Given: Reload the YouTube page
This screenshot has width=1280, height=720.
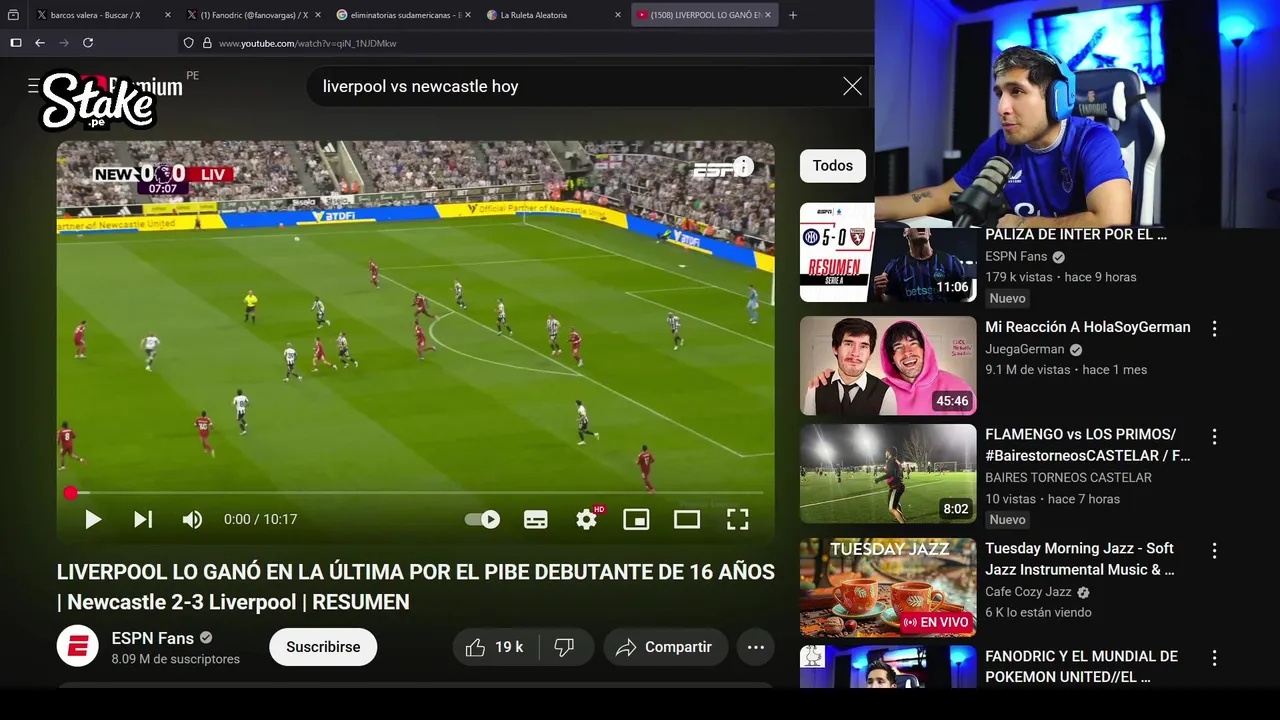Looking at the screenshot, I should point(88,43).
